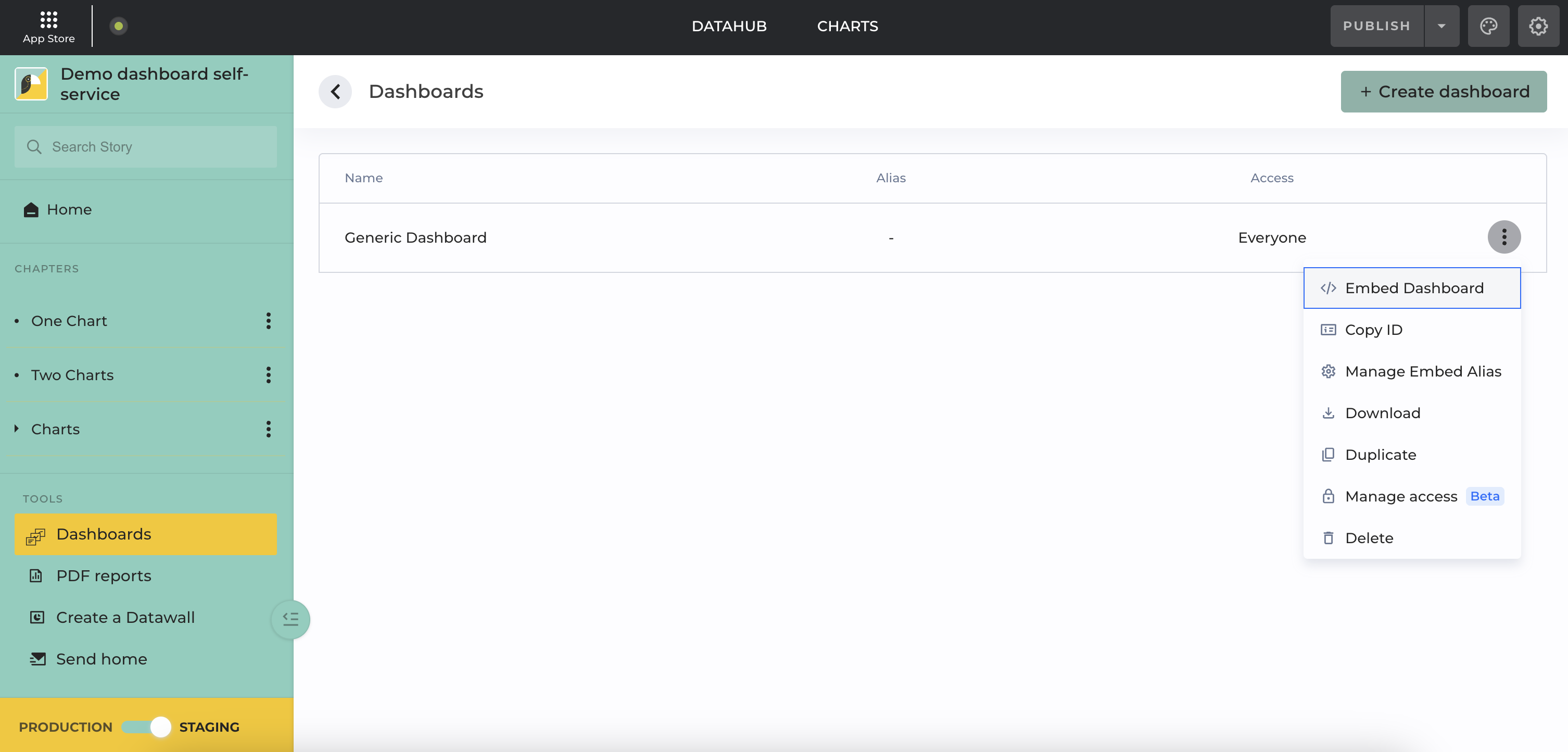Screen dimensions: 1568x752
Task: Open the Publish dropdown arrow
Action: [1441, 26]
